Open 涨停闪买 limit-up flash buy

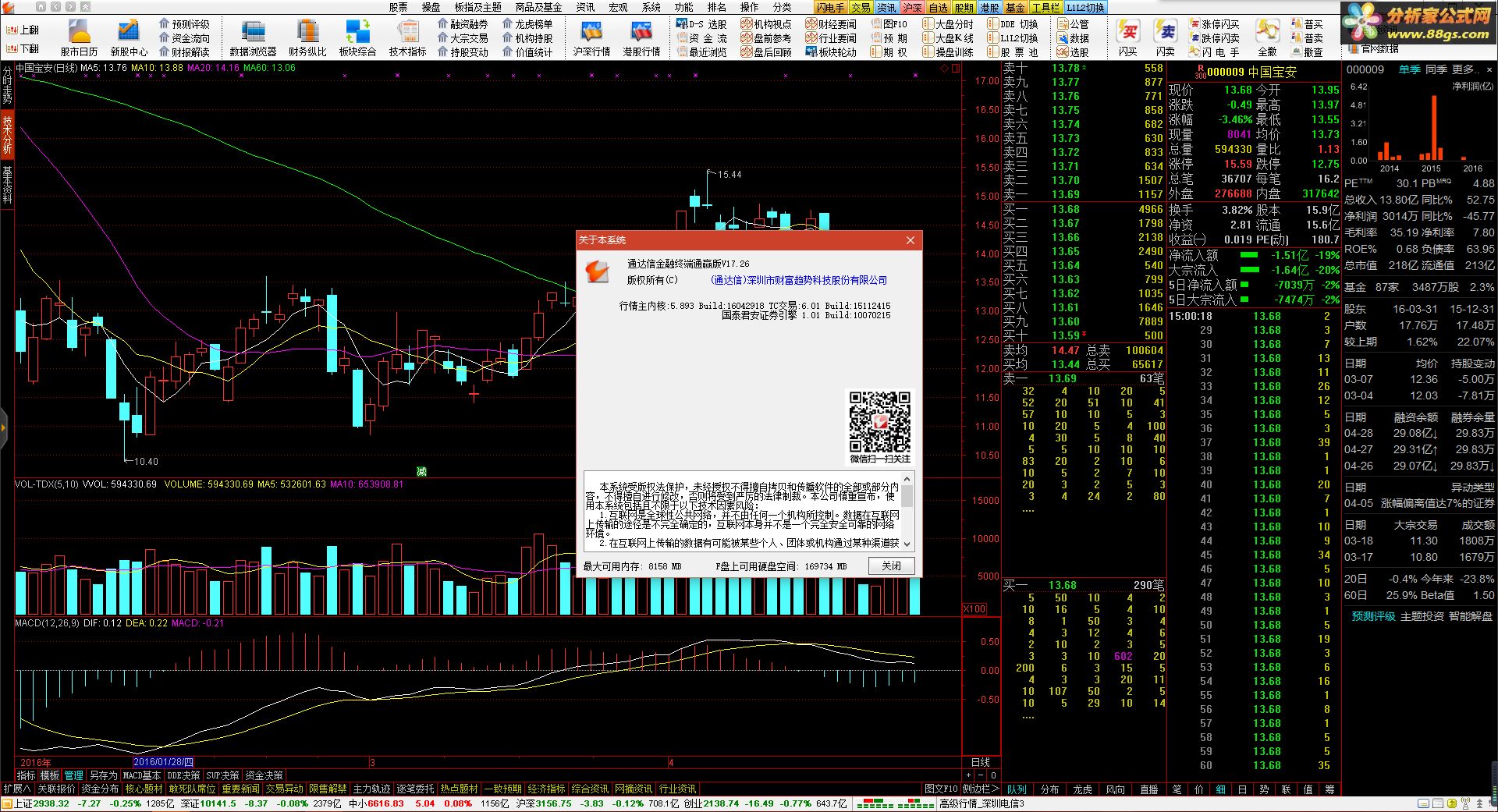click(x=1215, y=24)
